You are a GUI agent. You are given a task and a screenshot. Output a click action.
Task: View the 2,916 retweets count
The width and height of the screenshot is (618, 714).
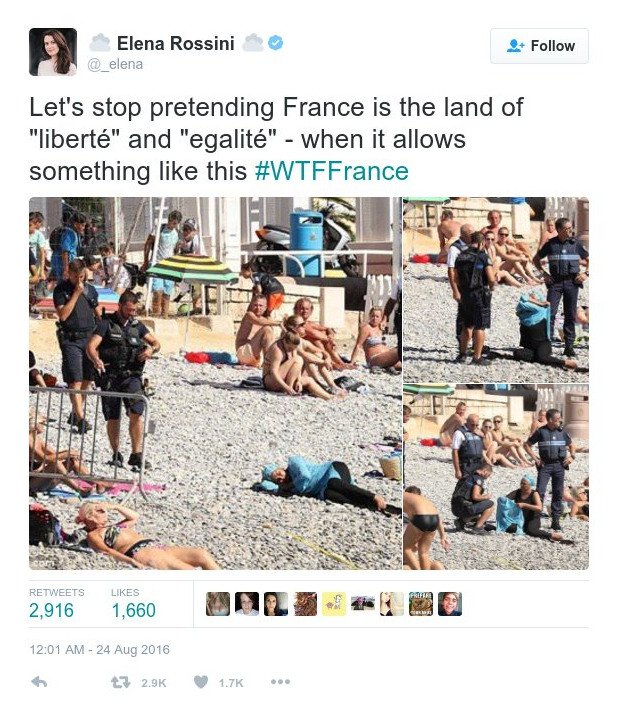click(x=51, y=610)
